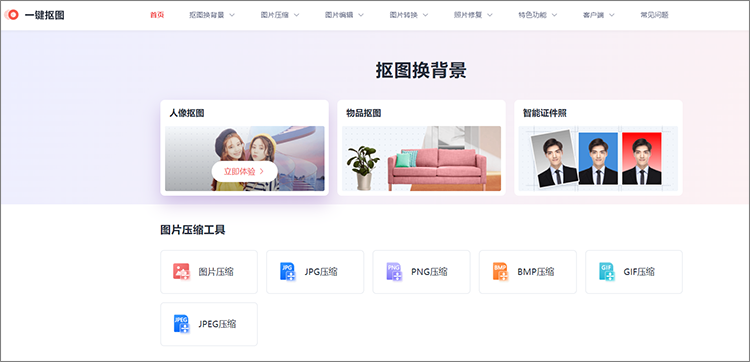Click the 立即体验 button

(x=244, y=172)
